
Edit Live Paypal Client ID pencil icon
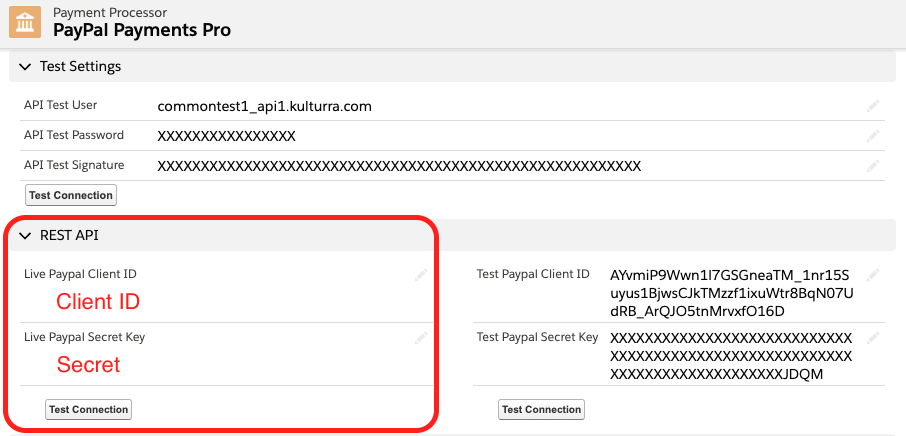click(421, 275)
